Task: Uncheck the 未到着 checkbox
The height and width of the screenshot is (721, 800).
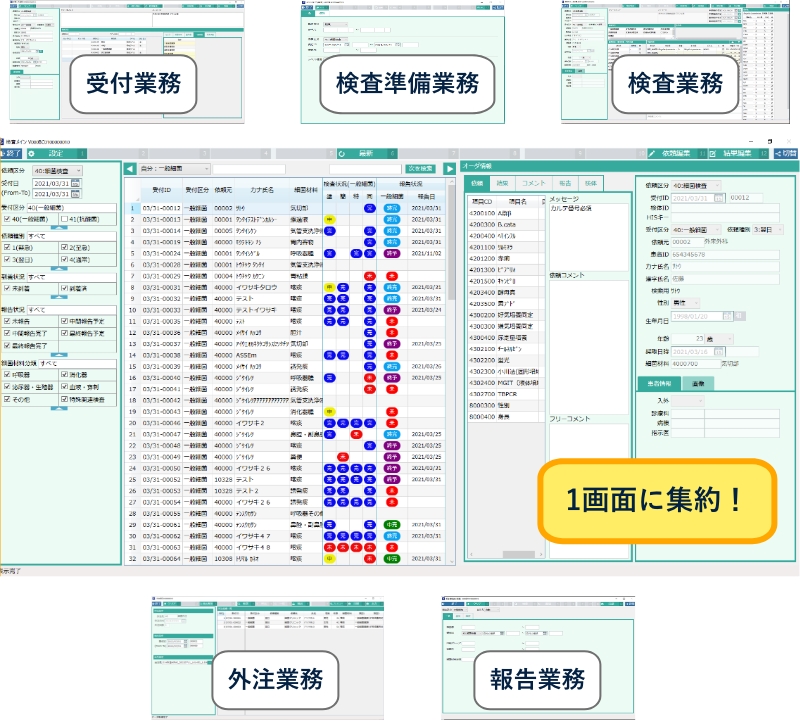Action: tap(8, 286)
